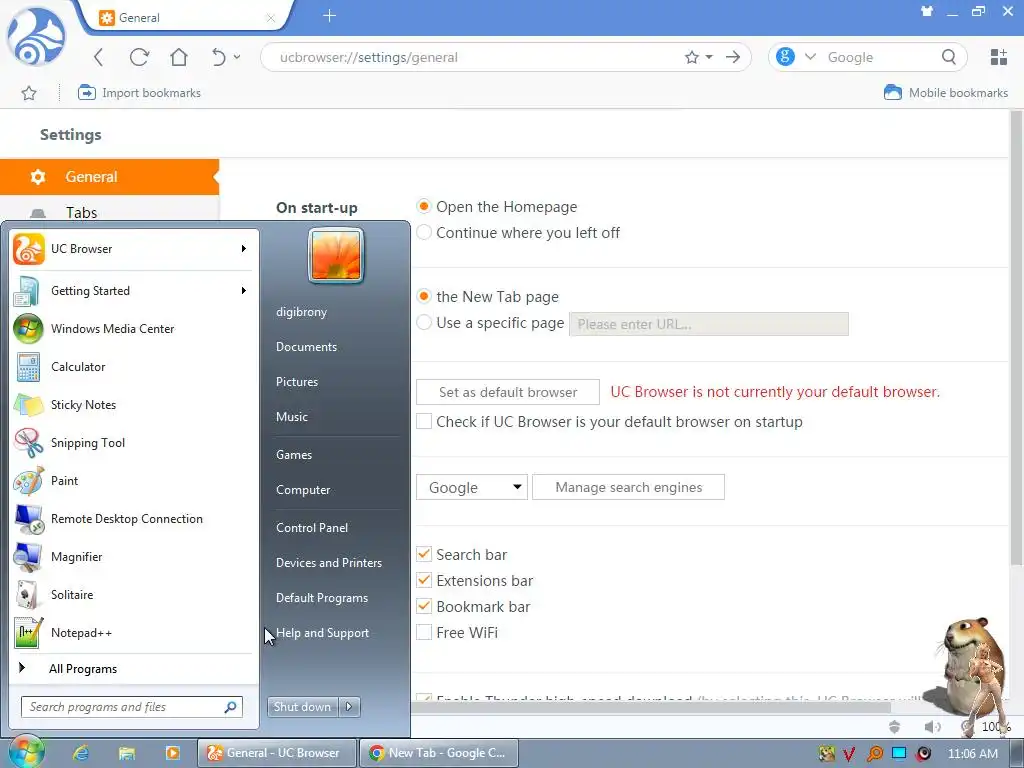The width and height of the screenshot is (1024, 768).
Task: Open Shut down options arrow
Action: [349, 707]
